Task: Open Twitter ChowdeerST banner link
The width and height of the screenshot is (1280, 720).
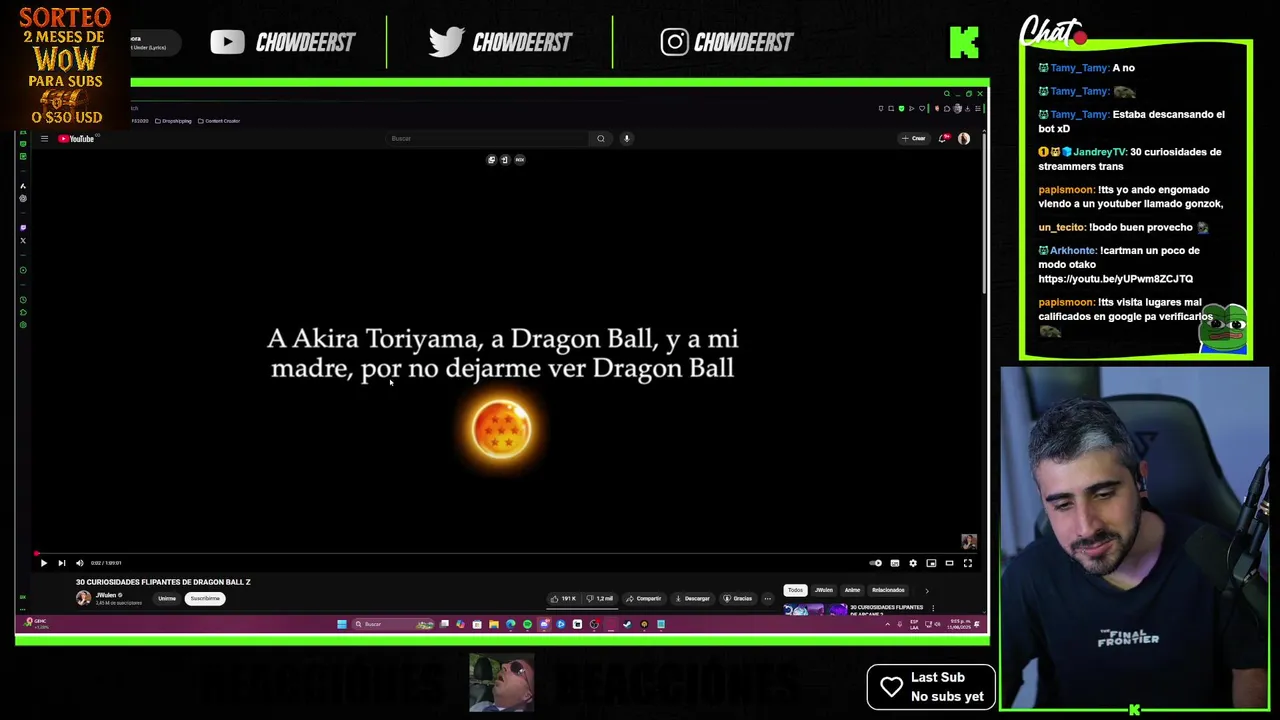Action: pos(500,42)
